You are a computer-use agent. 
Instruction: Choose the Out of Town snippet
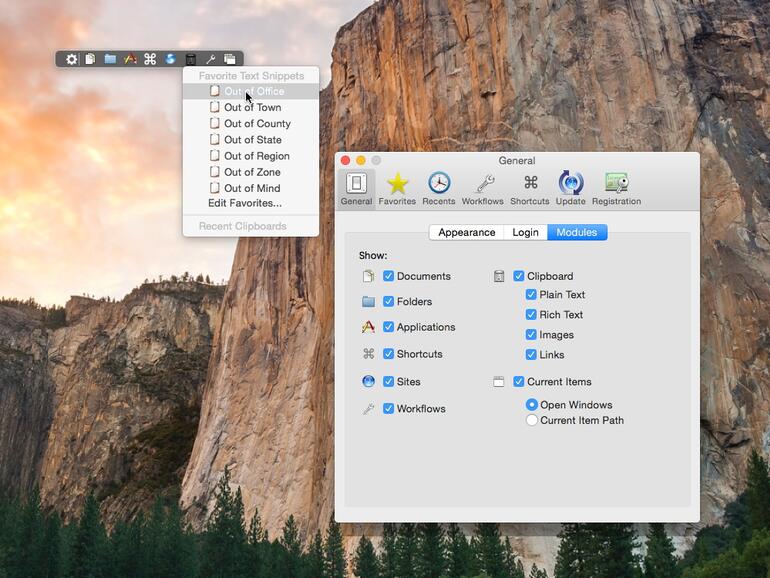(252, 108)
